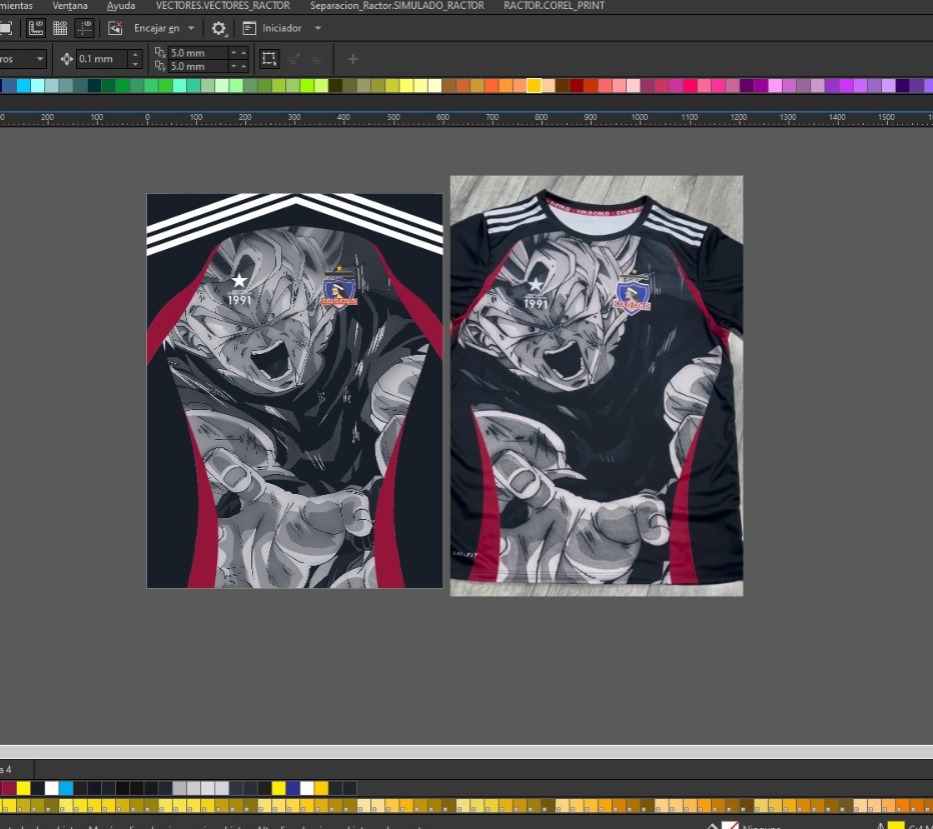The width and height of the screenshot is (933, 829).
Task: Click the horizontal scrollbar
Action: 466,752
